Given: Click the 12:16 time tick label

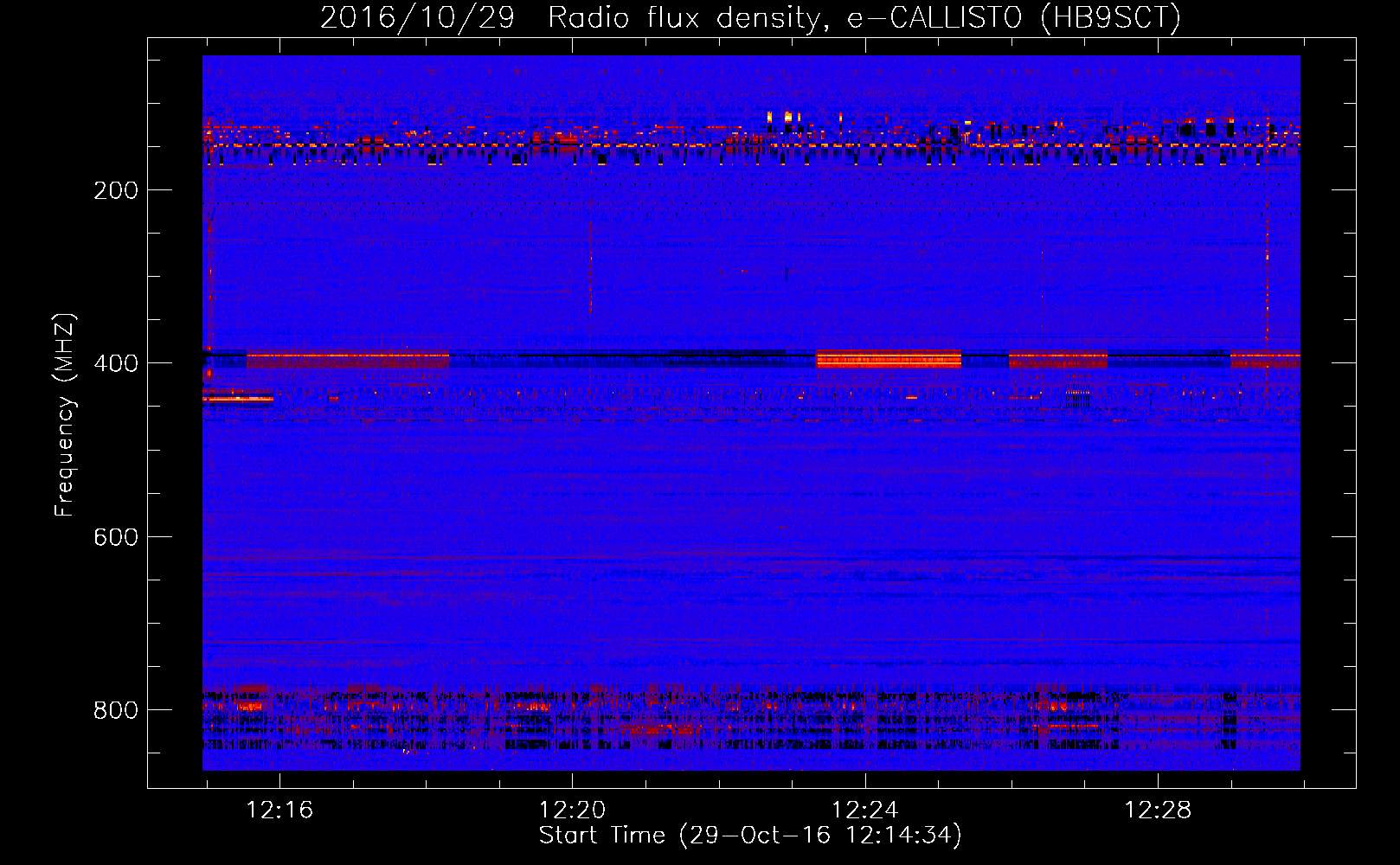Looking at the screenshot, I should click(x=279, y=811).
